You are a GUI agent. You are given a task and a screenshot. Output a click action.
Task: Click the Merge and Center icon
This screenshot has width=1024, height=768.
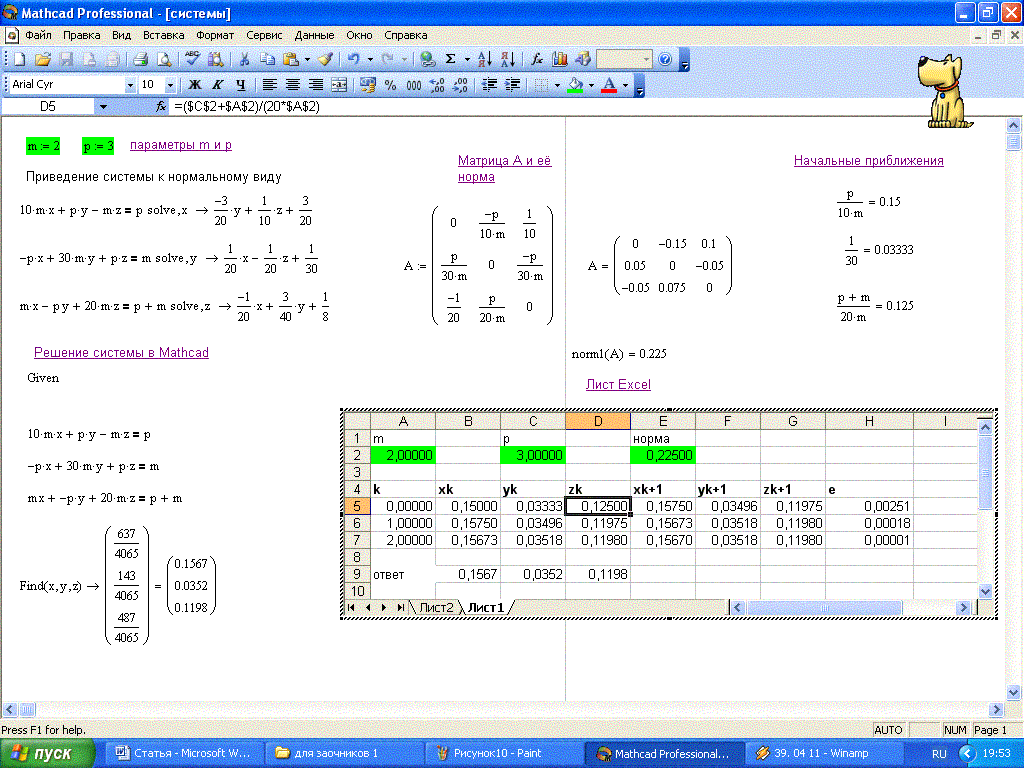[339, 85]
